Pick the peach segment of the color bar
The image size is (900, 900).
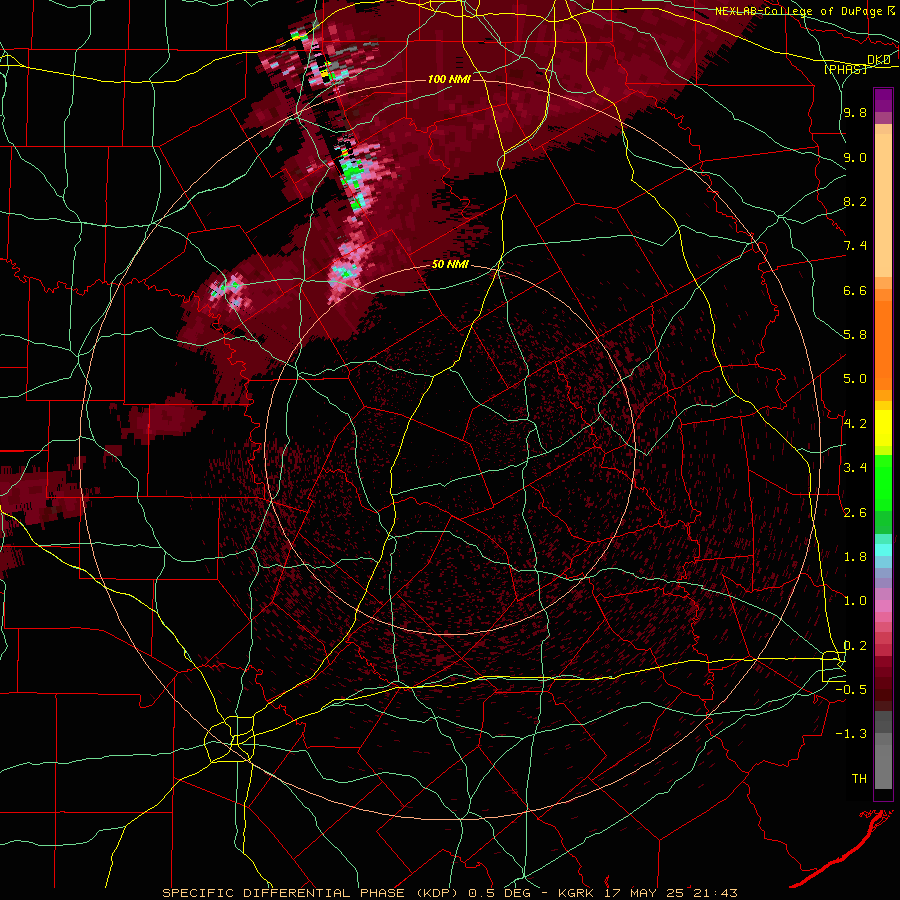[x=883, y=205]
